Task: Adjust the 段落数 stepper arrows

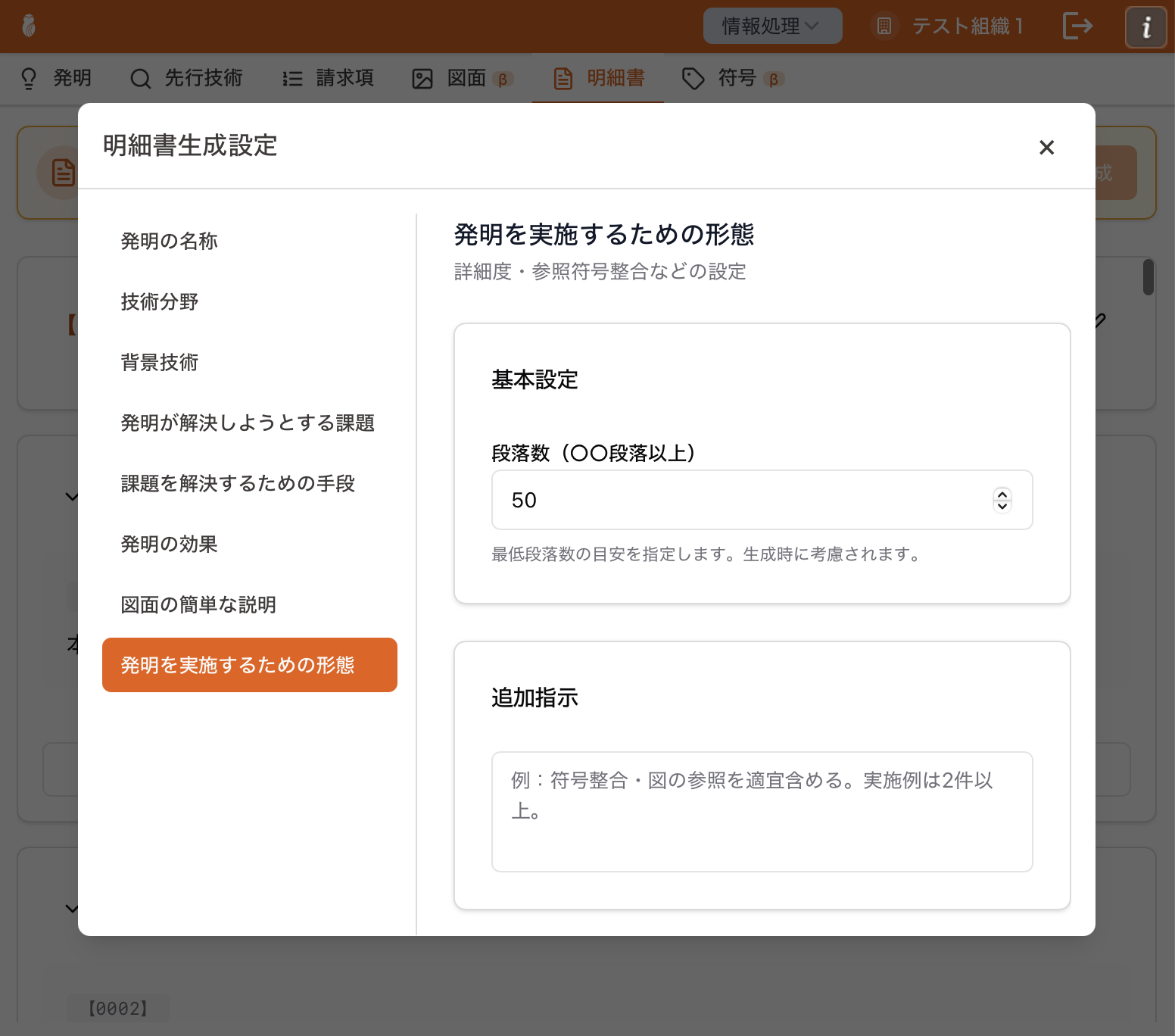Action: [1002, 500]
